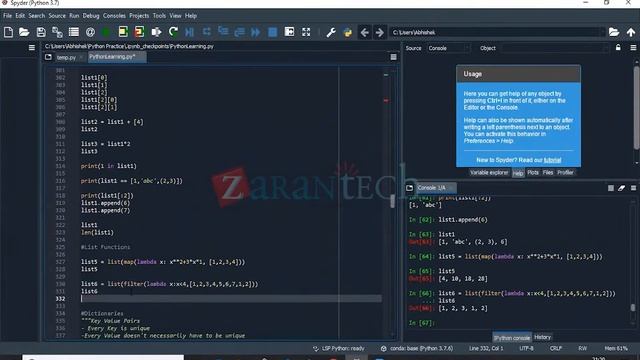Click LSP Python ready status
This screenshot has height=360, width=640.
click(339, 349)
